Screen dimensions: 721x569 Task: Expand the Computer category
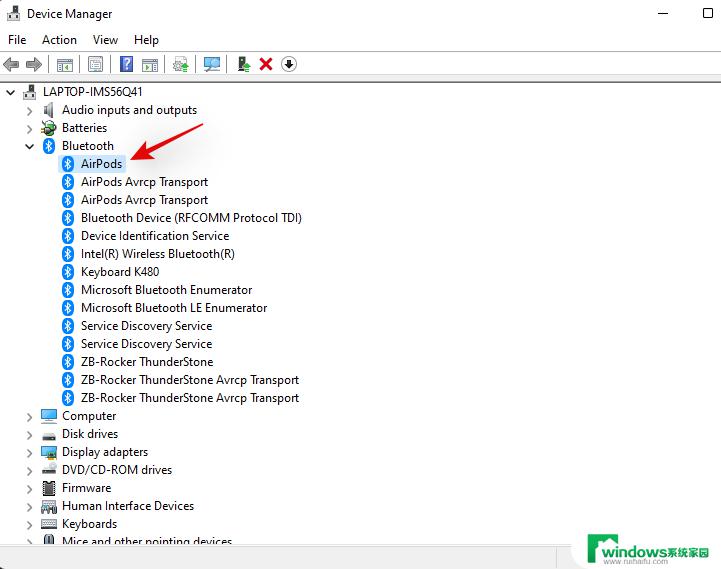coord(29,417)
